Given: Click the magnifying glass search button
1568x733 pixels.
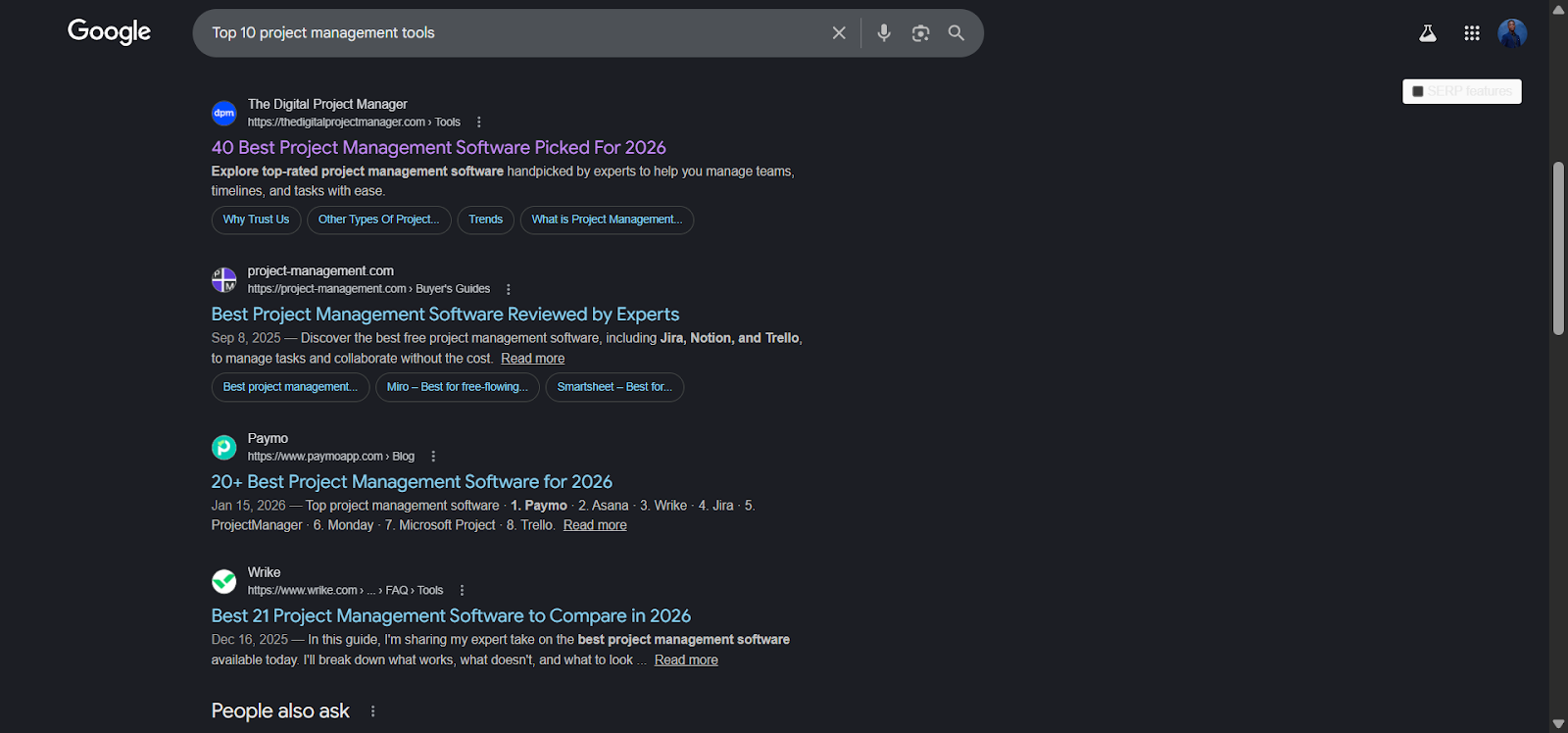Looking at the screenshot, I should click(956, 33).
